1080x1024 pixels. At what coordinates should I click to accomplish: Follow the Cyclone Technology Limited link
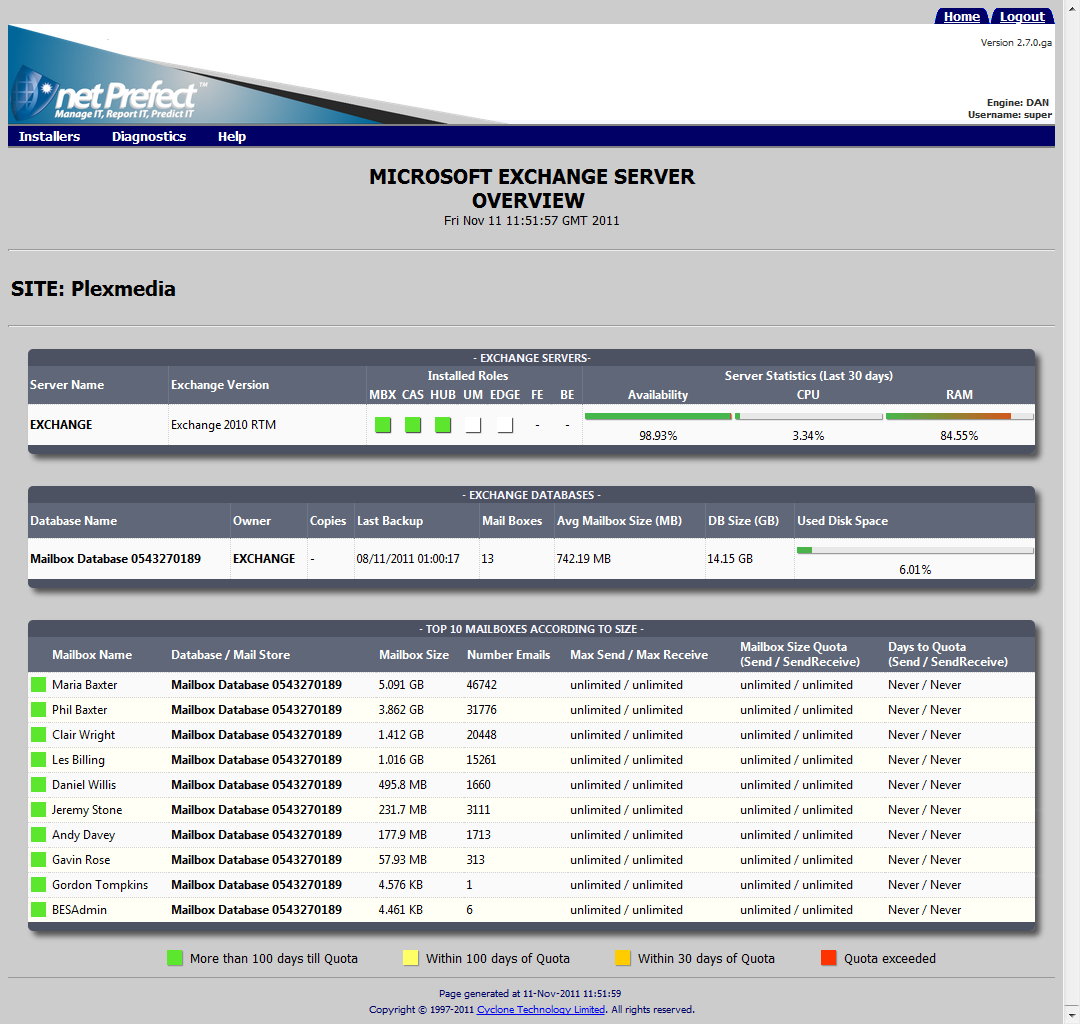[x=541, y=1010]
